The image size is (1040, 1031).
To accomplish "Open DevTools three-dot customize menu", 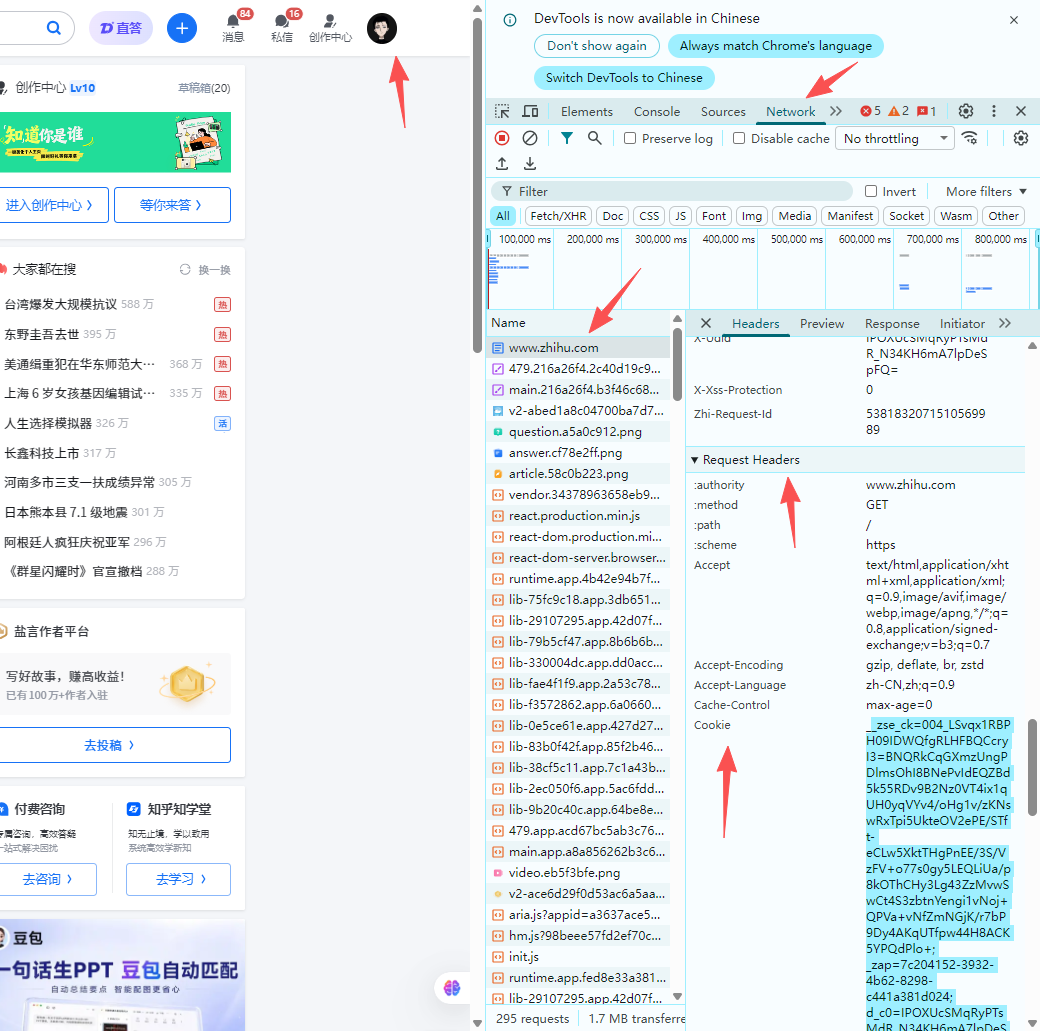I will [x=994, y=111].
